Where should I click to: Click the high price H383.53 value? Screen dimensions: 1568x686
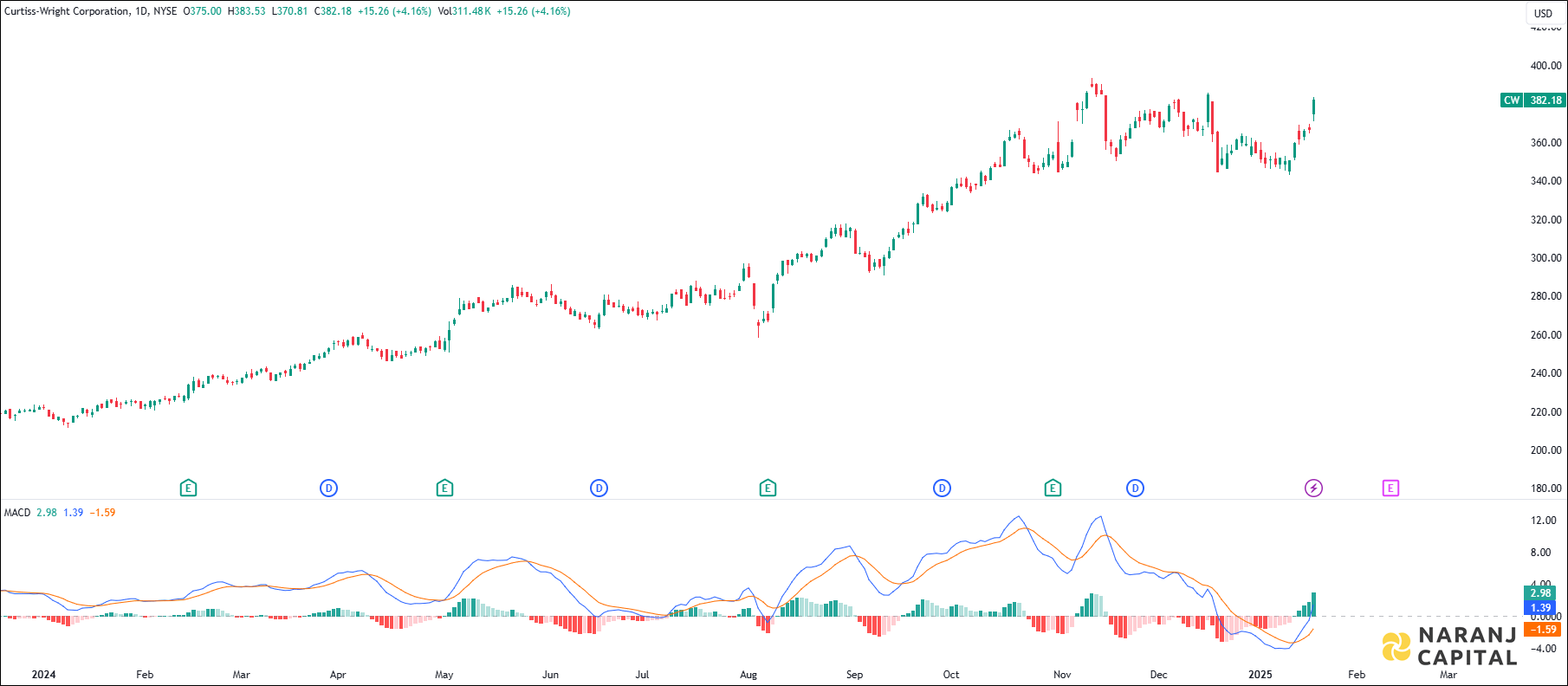(x=246, y=11)
